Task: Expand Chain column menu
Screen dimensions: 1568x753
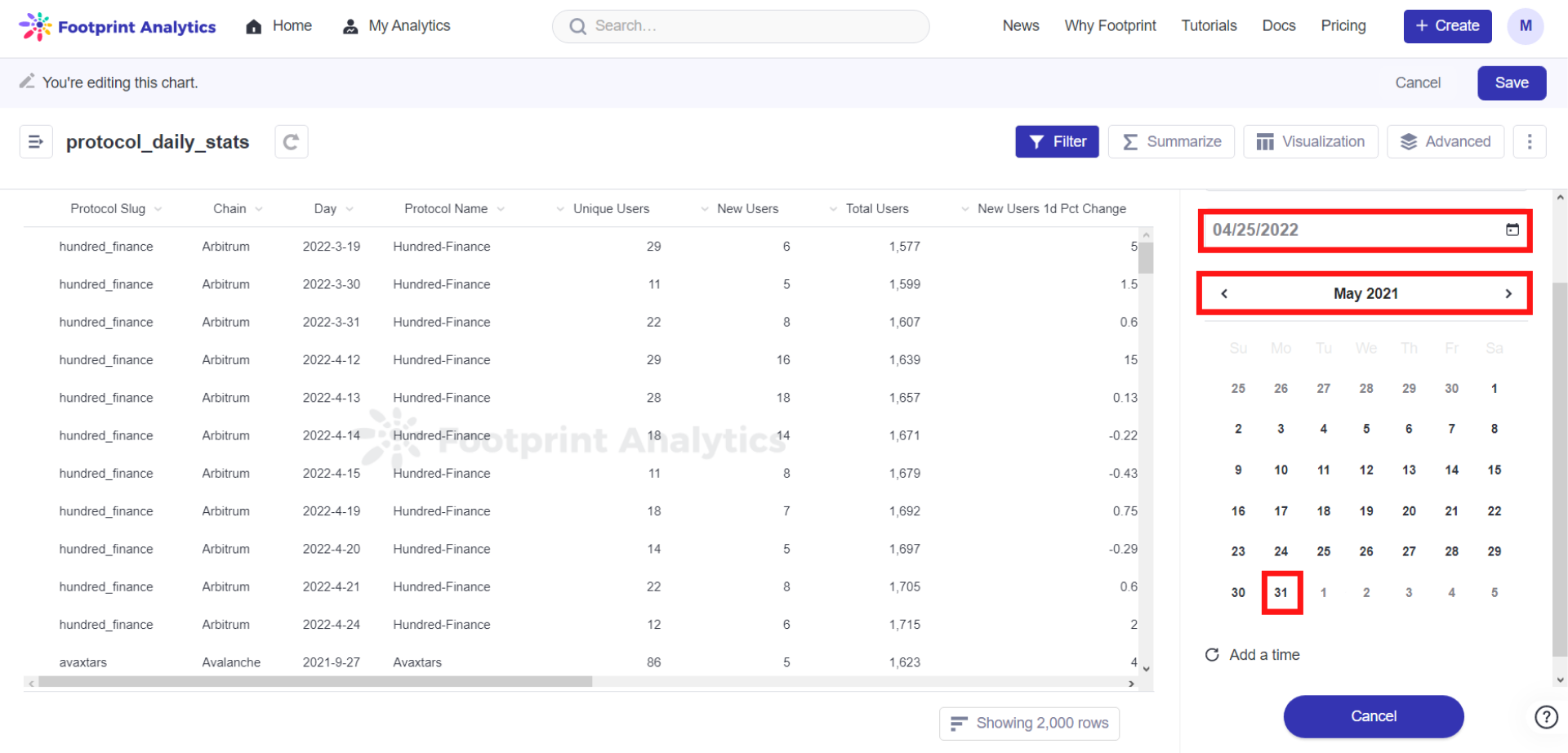Action: pyautogui.click(x=259, y=209)
